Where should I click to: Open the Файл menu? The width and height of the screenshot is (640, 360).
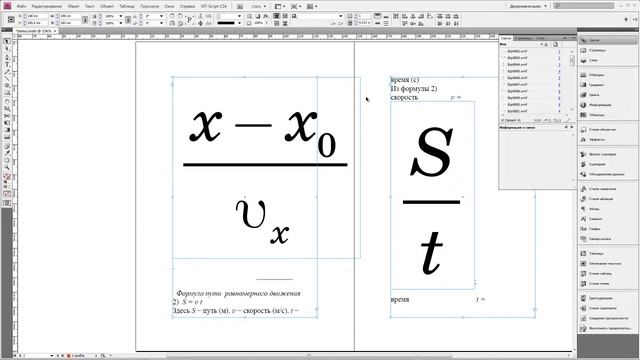[21, 7]
